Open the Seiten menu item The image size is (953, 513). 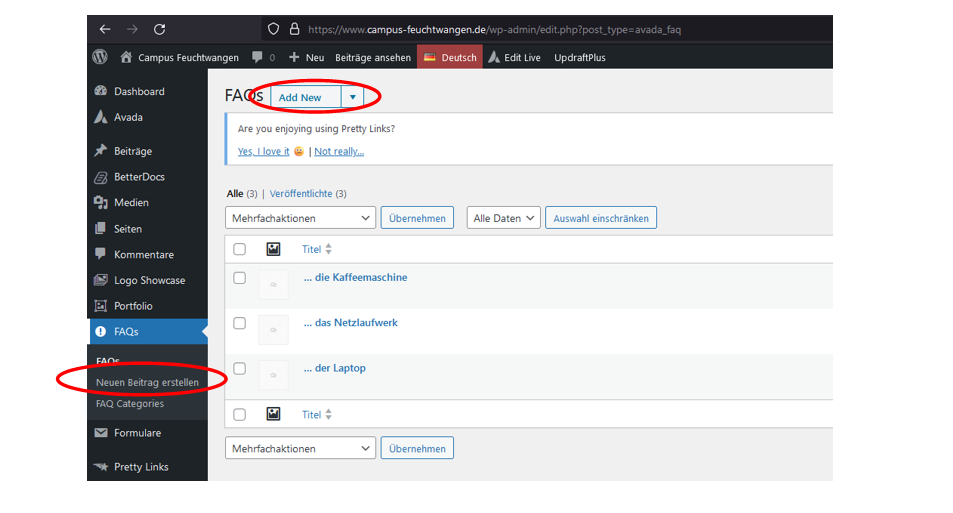128,229
